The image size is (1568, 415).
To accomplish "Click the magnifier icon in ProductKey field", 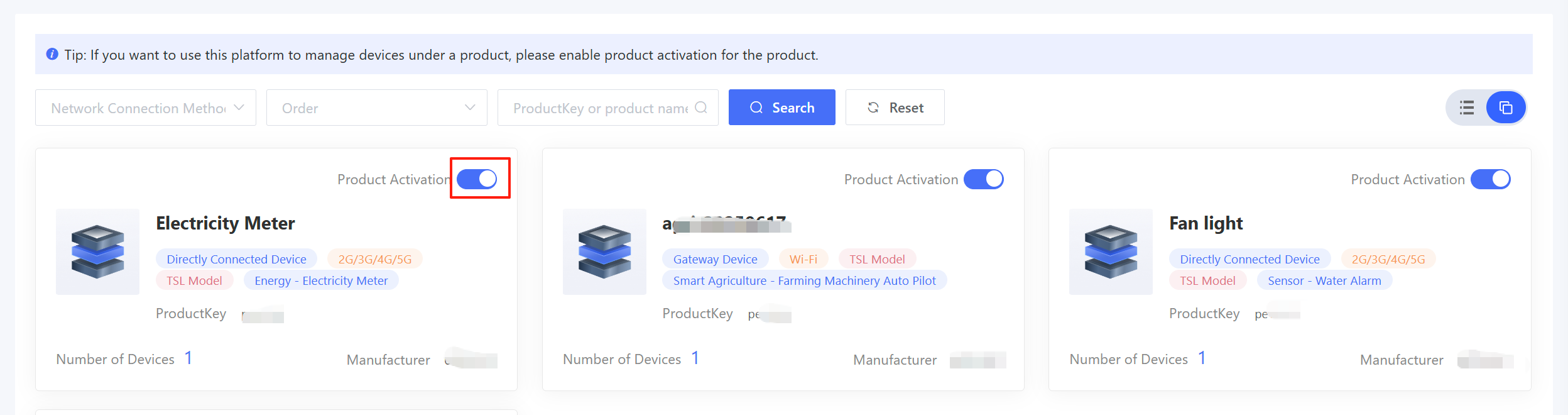I will click(701, 108).
